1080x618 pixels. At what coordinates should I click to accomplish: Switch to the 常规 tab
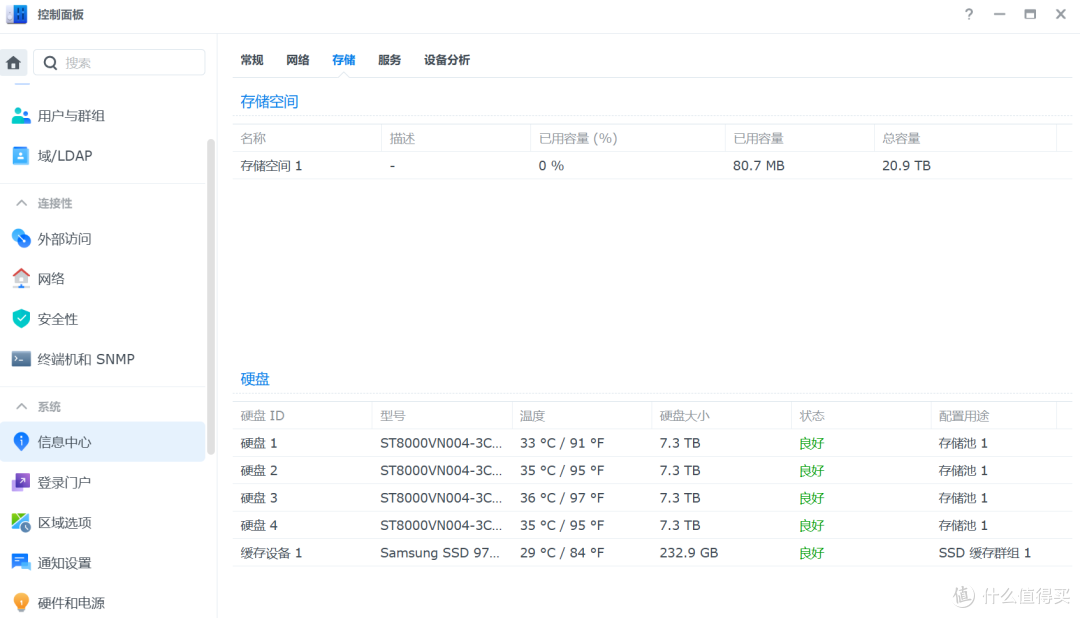coord(252,60)
